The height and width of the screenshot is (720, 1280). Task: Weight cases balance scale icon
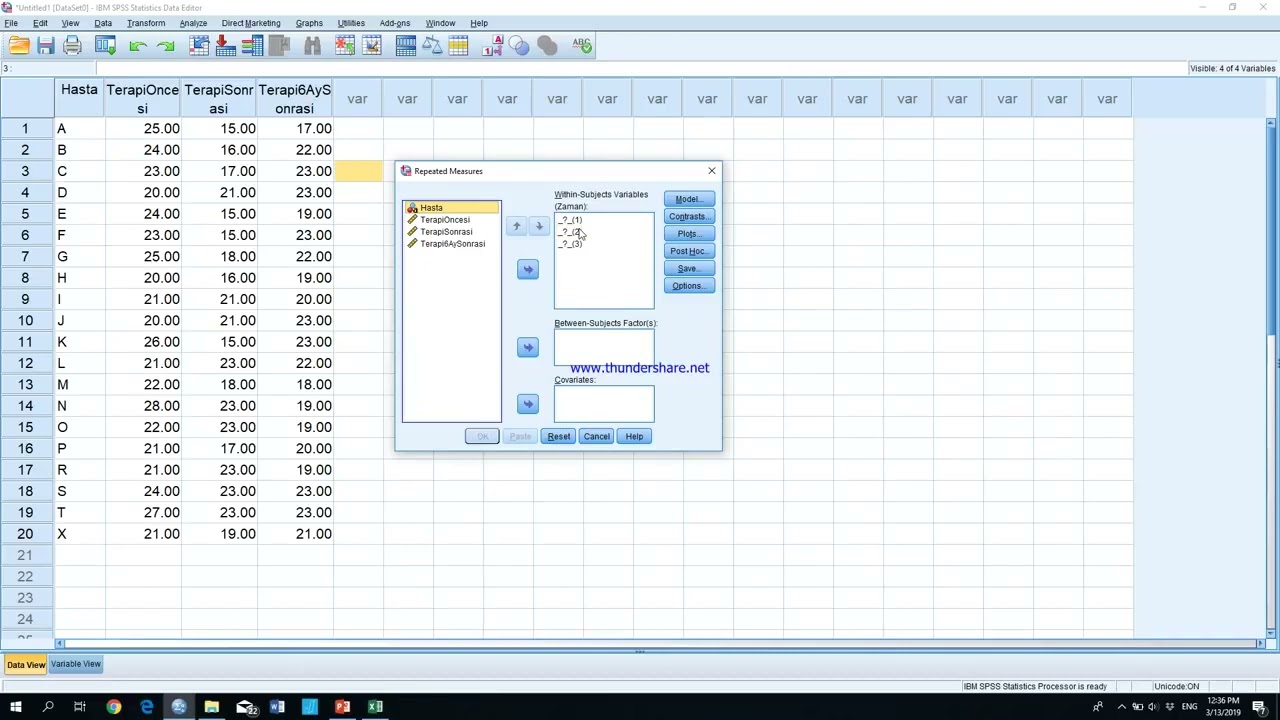point(432,45)
